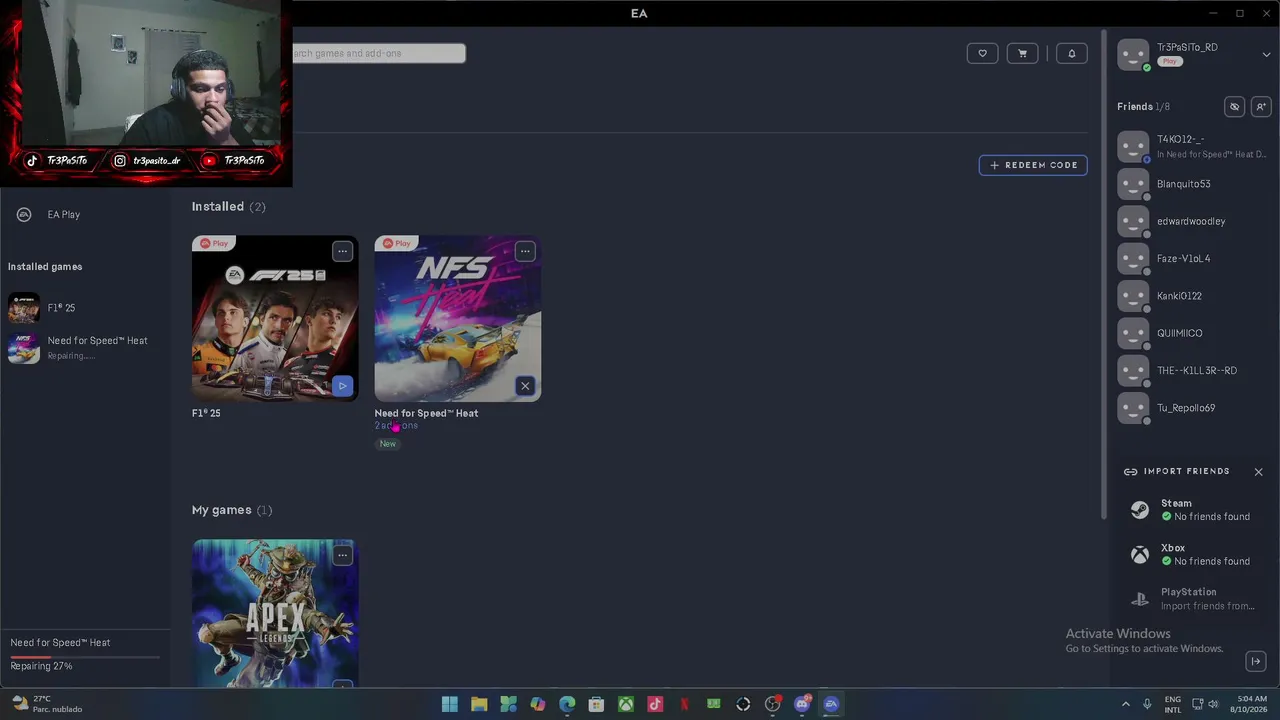Click the add friend icon
This screenshot has height=720, width=1280.
click(1261, 106)
